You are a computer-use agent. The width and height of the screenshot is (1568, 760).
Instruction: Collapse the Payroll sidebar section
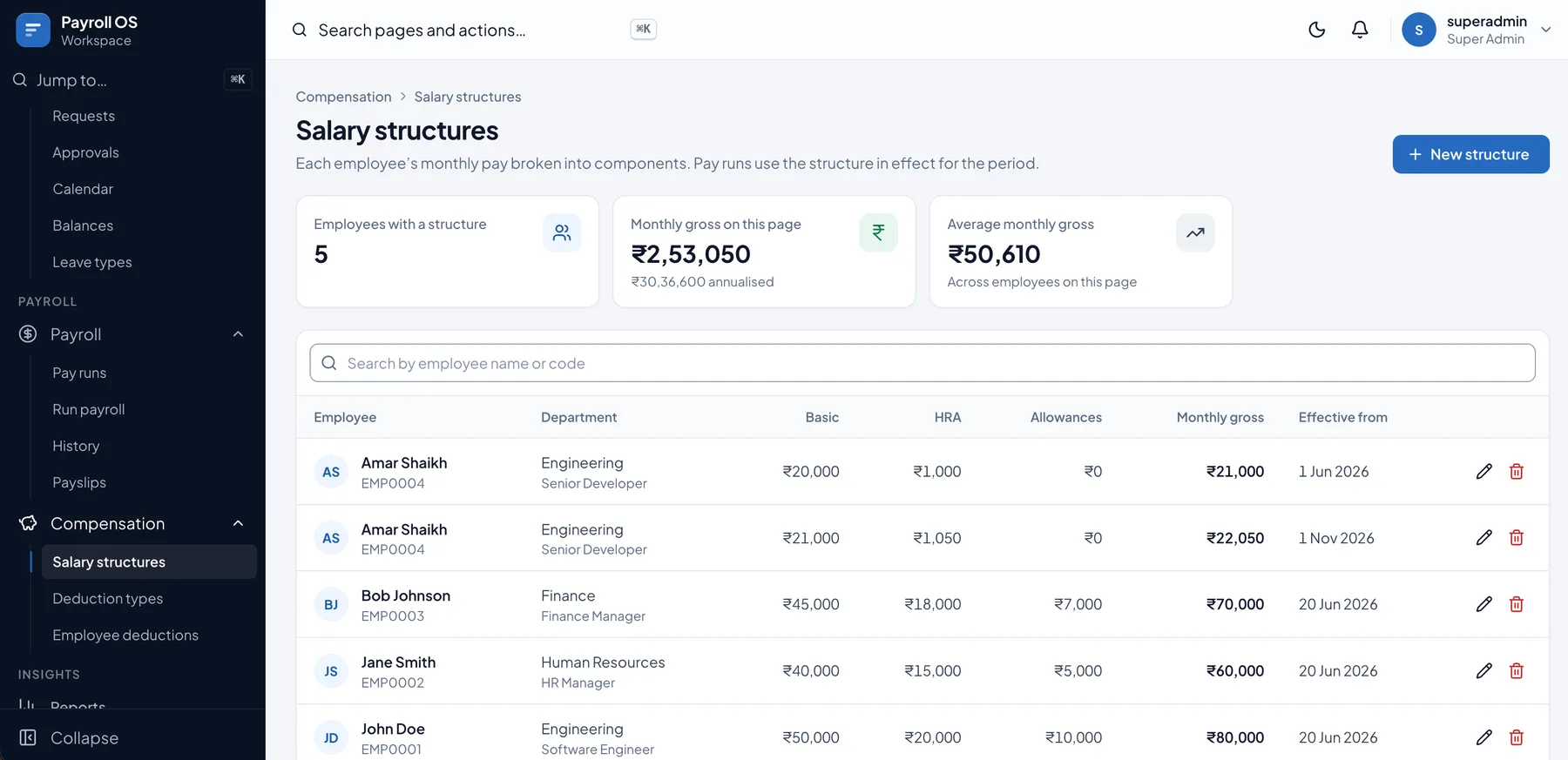click(x=238, y=334)
